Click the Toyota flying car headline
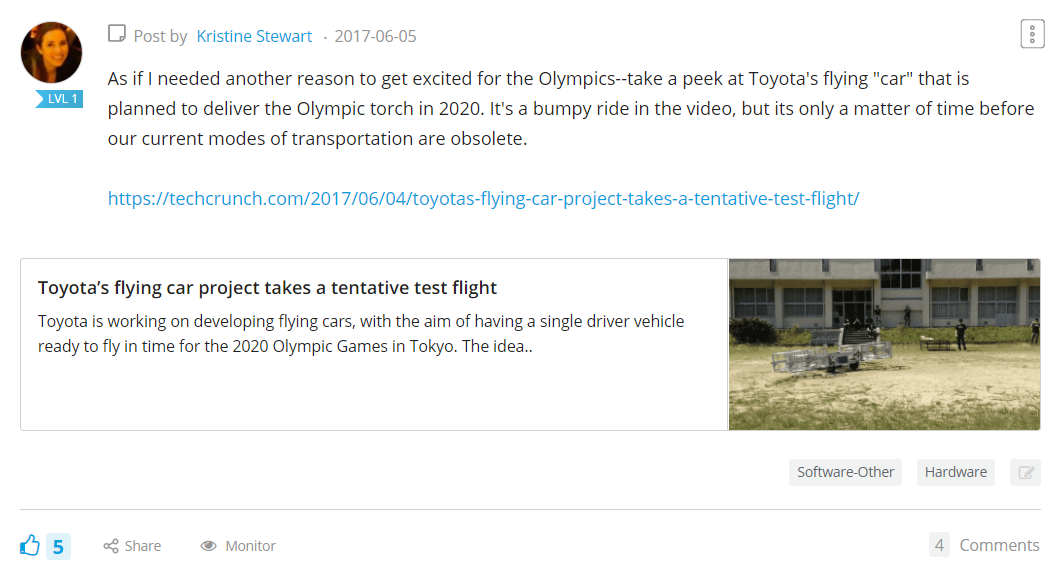Screen dimensions: 1064x583 [267, 288]
